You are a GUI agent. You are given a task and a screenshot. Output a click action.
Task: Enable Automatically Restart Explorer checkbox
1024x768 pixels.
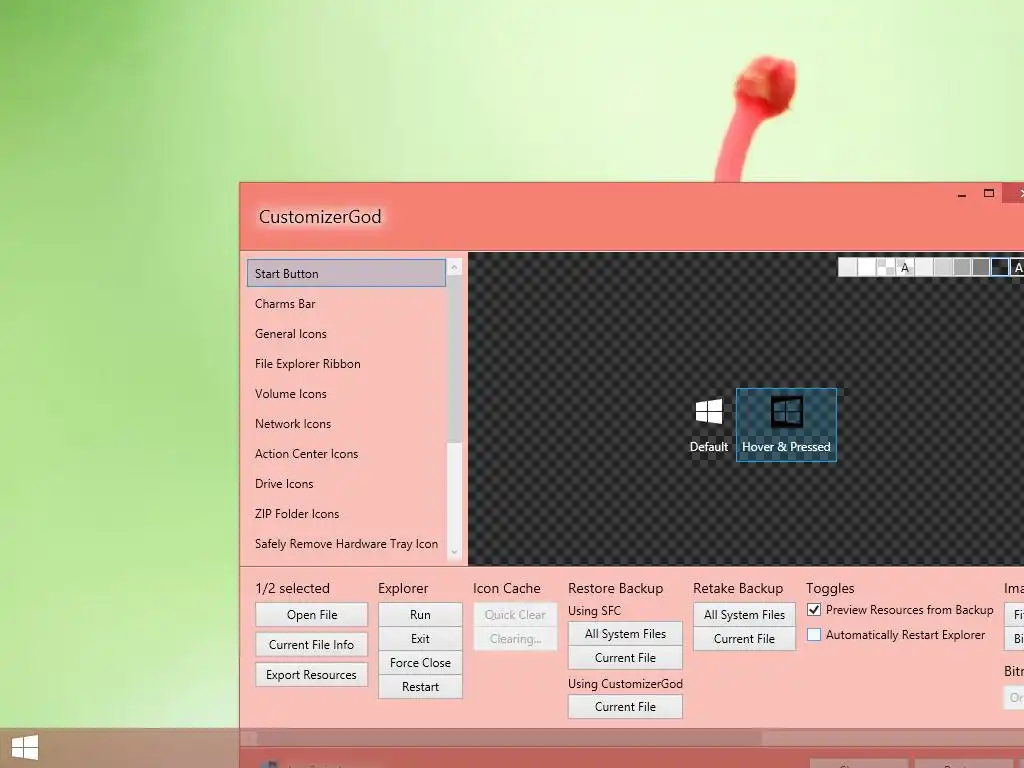click(814, 635)
